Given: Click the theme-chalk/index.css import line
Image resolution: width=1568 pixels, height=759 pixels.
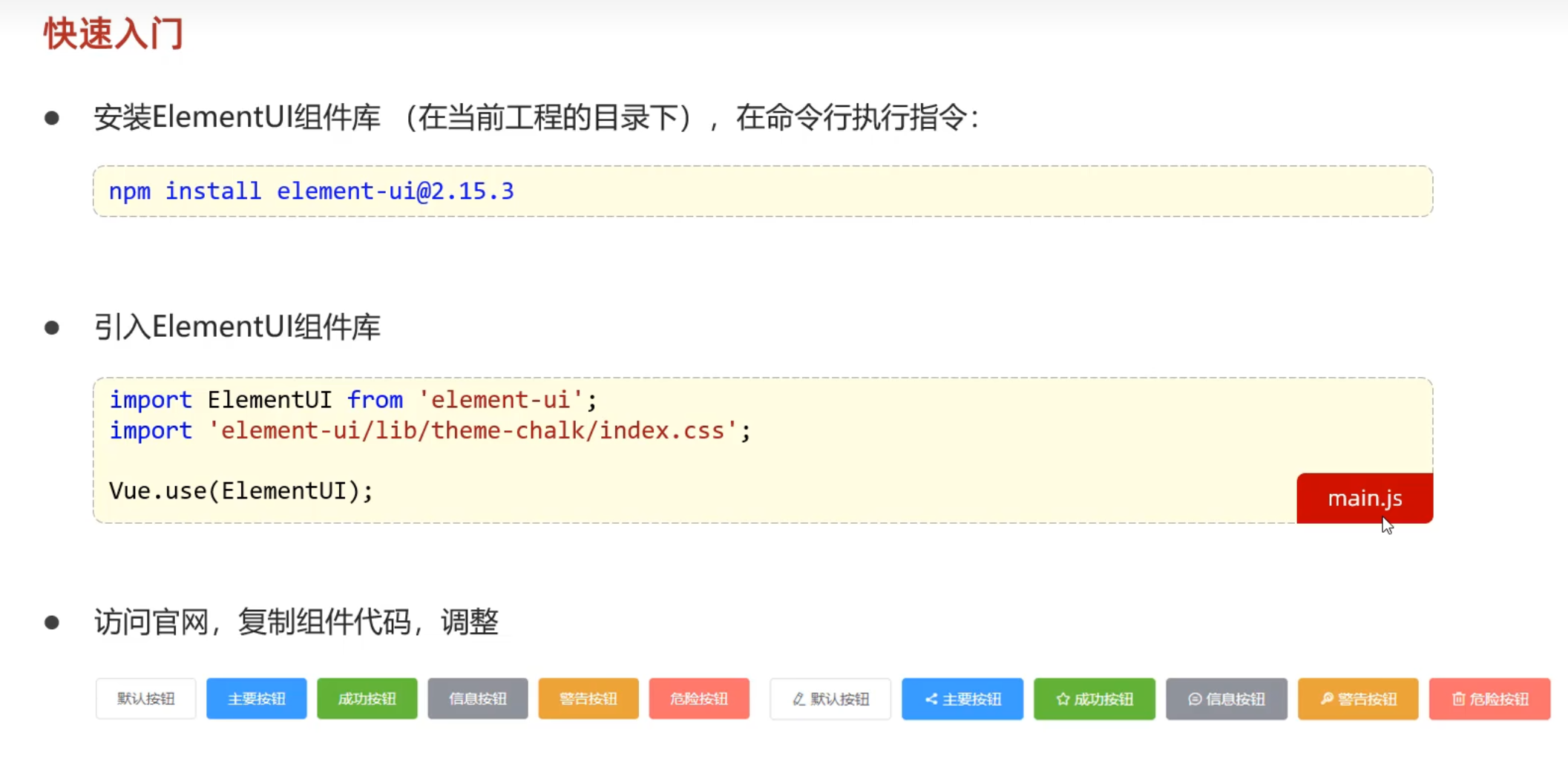Looking at the screenshot, I should [x=430, y=430].
